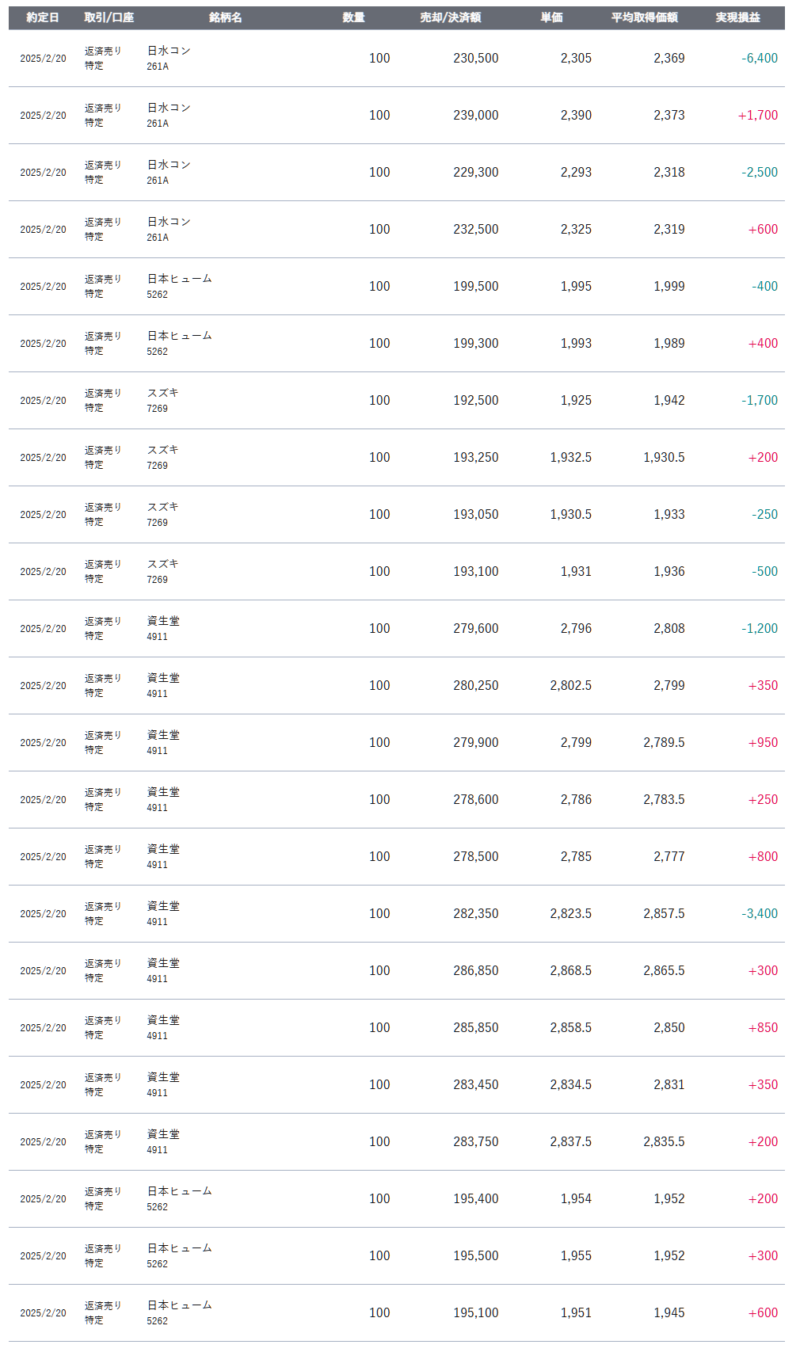800x1356 pixels.
Task: Sort by the 実現損益 column header
Action: pos(737,18)
